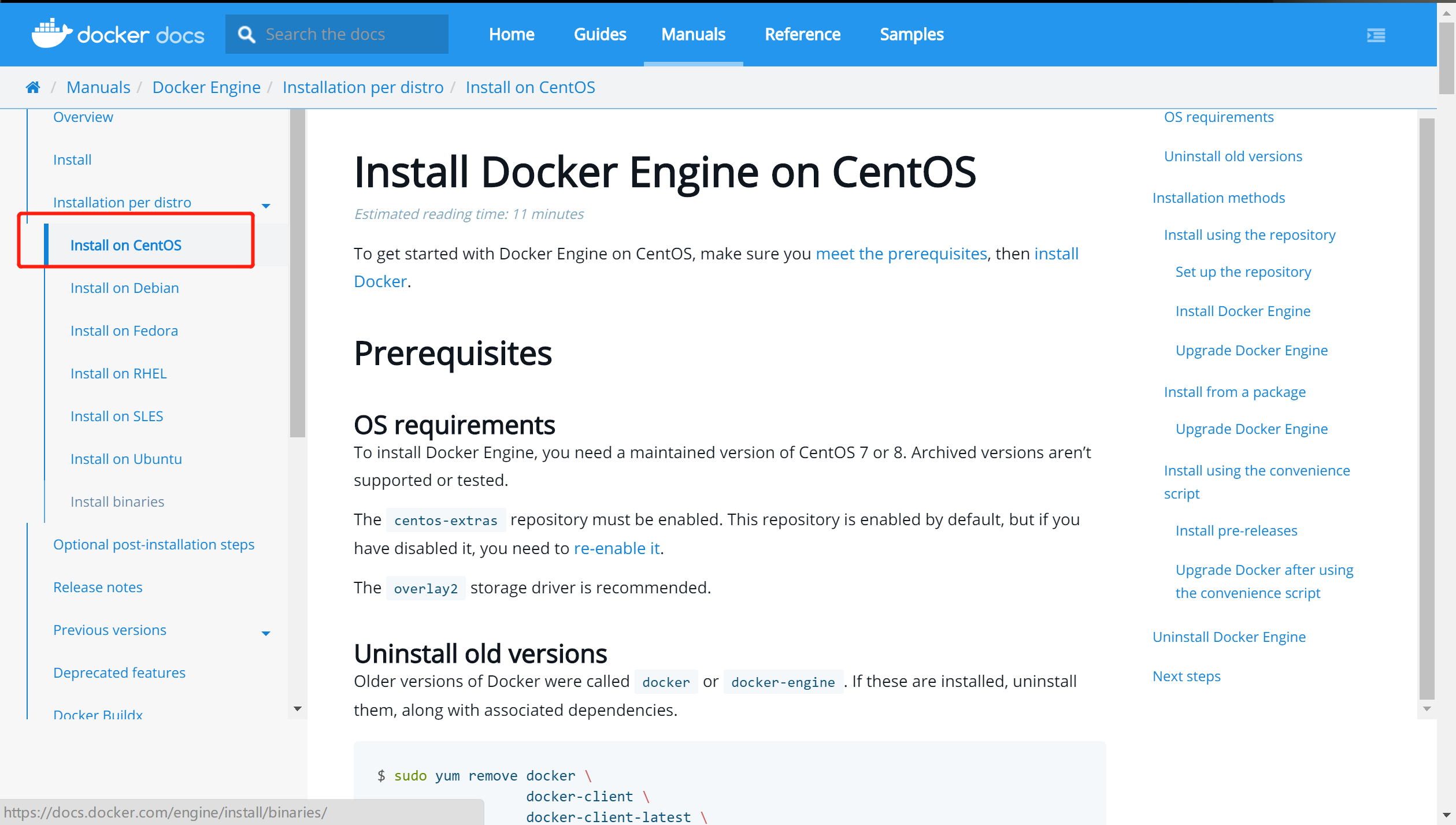Image resolution: width=1456 pixels, height=825 pixels.
Task: Open Next steps from the right outline
Action: click(x=1186, y=676)
